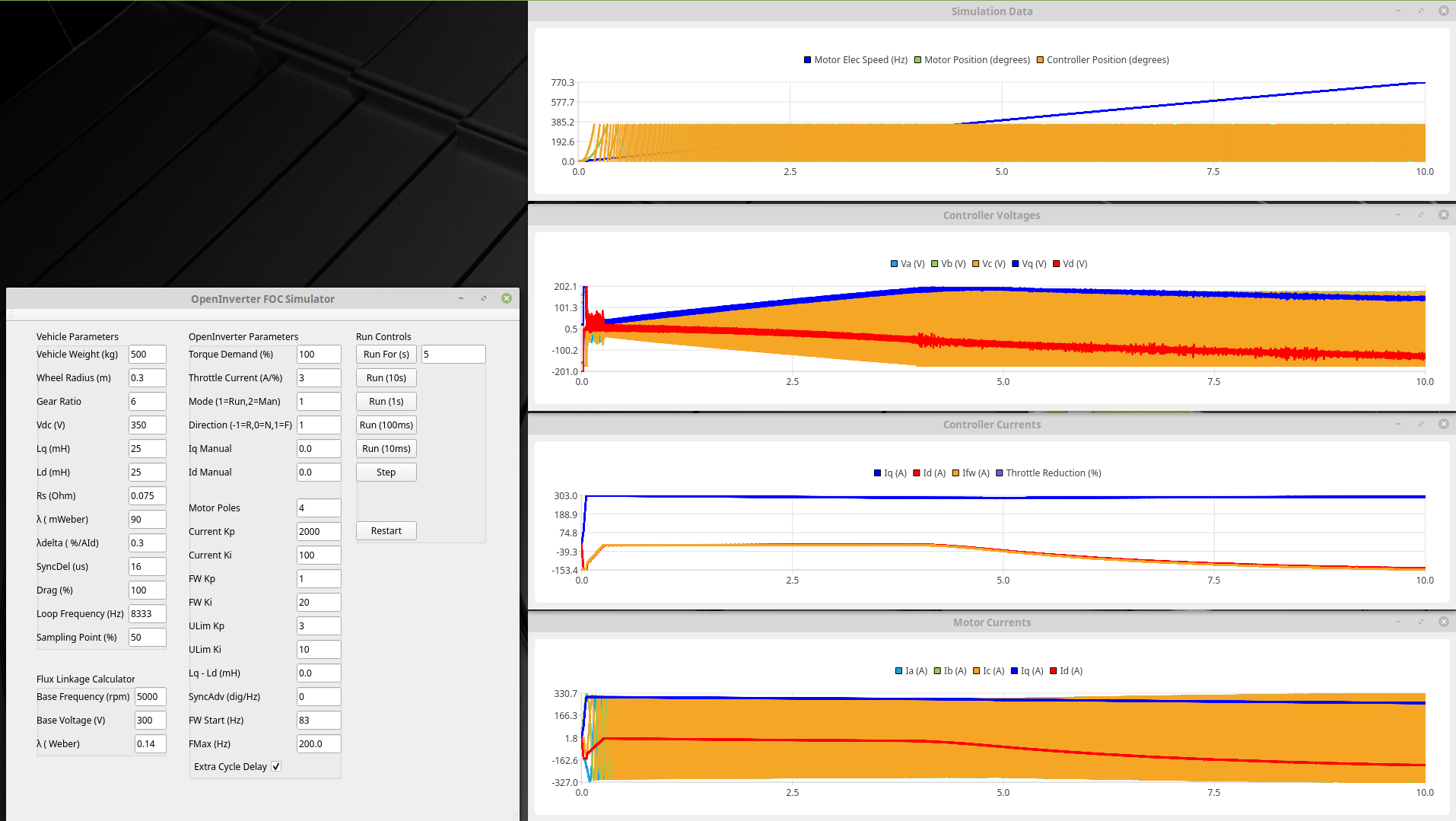1456x821 pixels.
Task: Close the OpenInverter FOC Simulator window
Action: tap(507, 298)
